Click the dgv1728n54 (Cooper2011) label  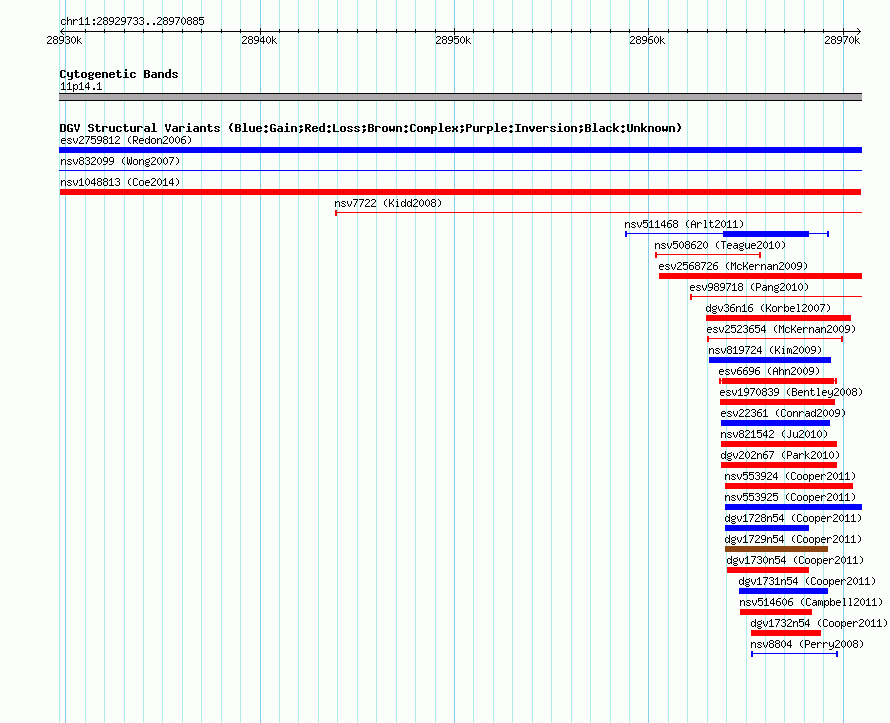tap(794, 518)
